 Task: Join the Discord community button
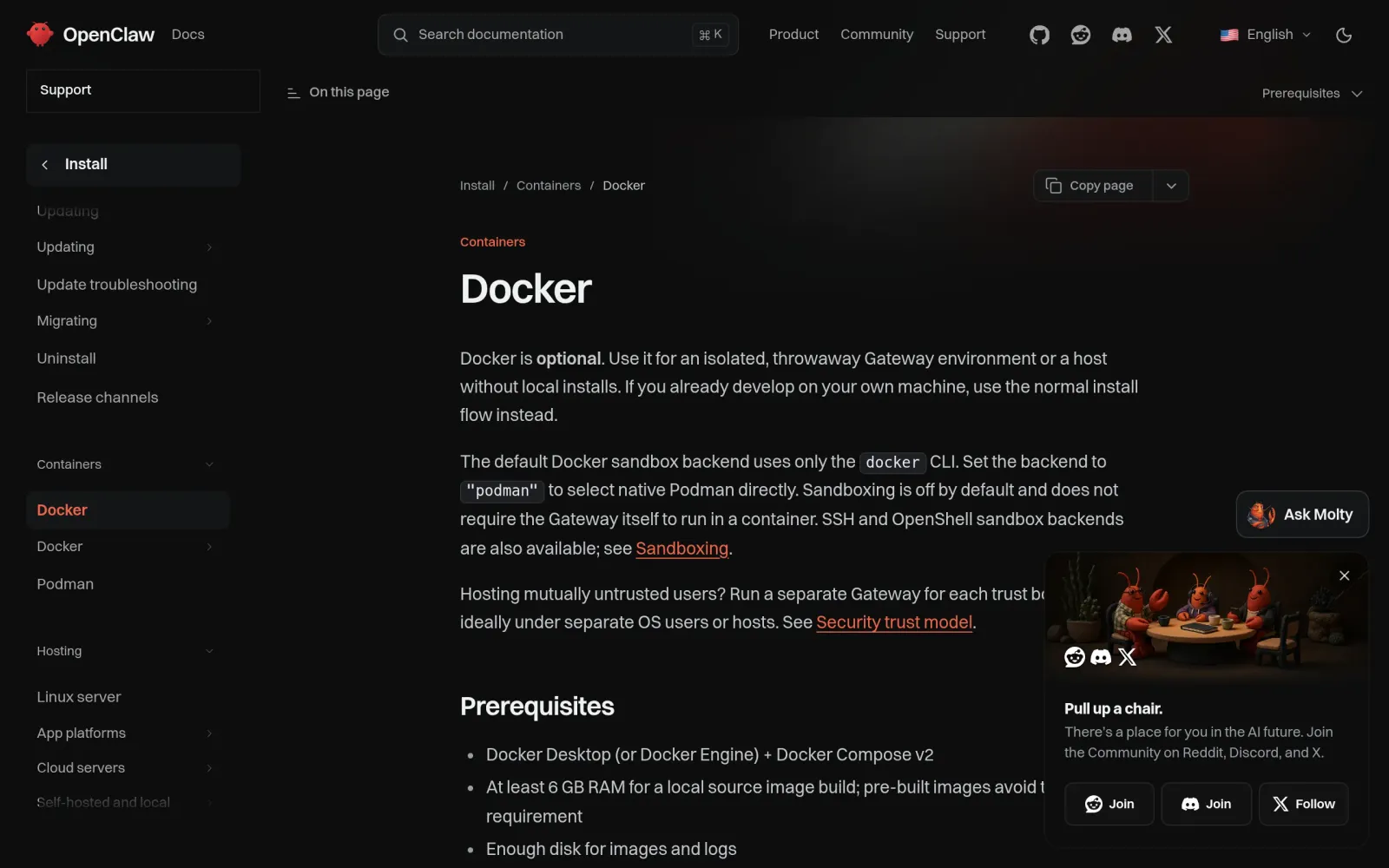(1207, 804)
